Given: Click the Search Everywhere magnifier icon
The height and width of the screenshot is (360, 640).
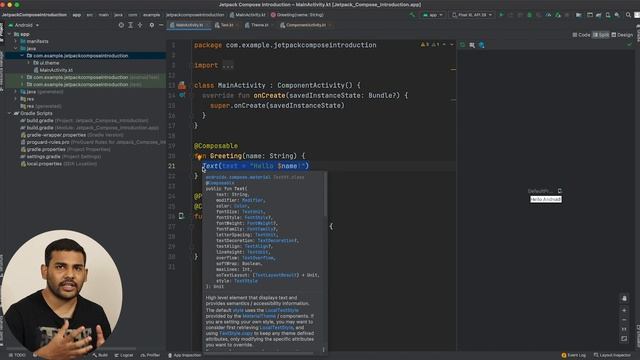Looking at the screenshot, I should coord(628,15).
